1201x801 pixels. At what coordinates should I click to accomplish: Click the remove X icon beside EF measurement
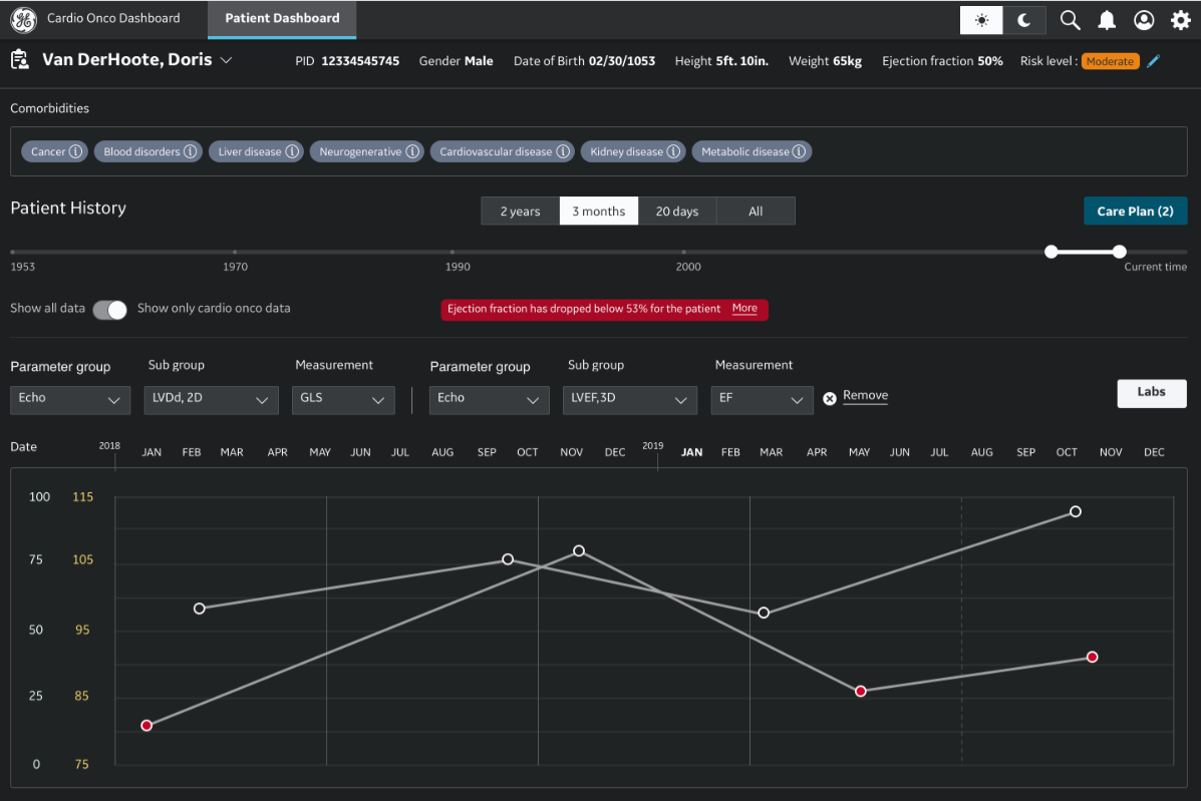pos(829,398)
